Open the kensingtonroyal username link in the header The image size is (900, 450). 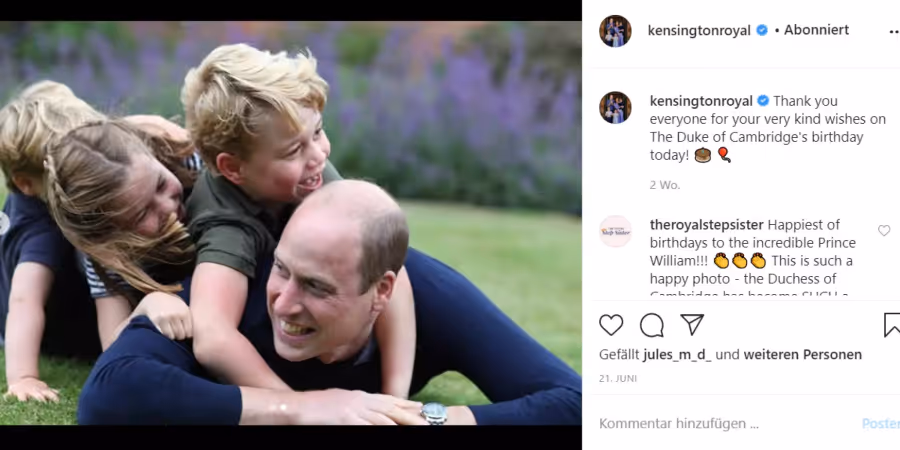[x=699, y=31]
